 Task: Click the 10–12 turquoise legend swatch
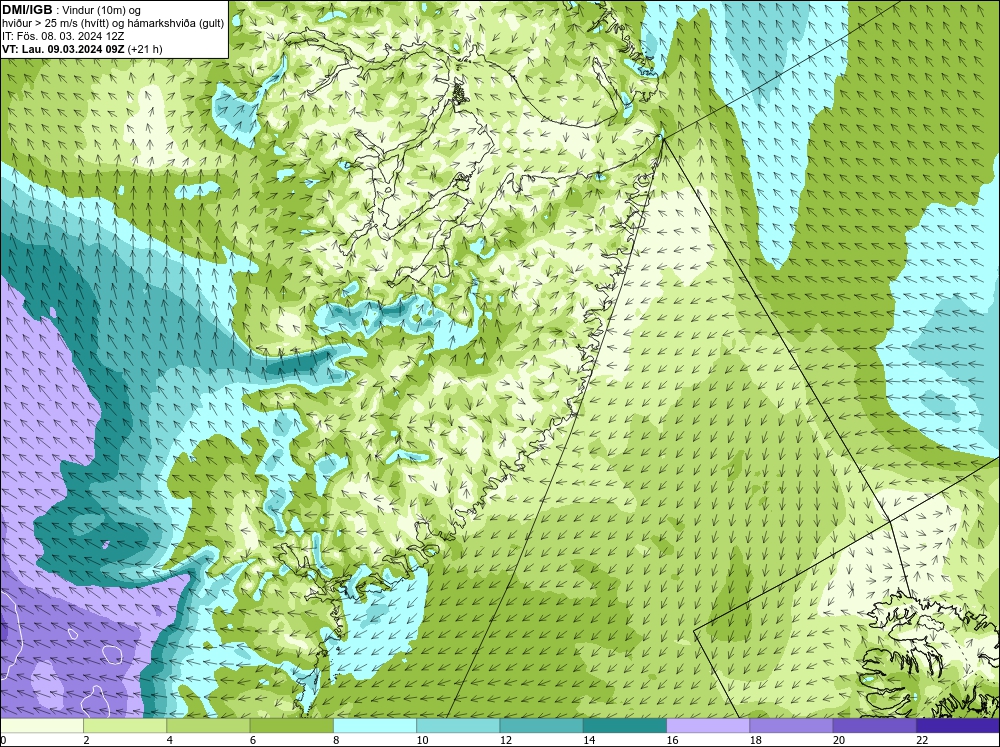pyautogui.click(x=458, y=726)
